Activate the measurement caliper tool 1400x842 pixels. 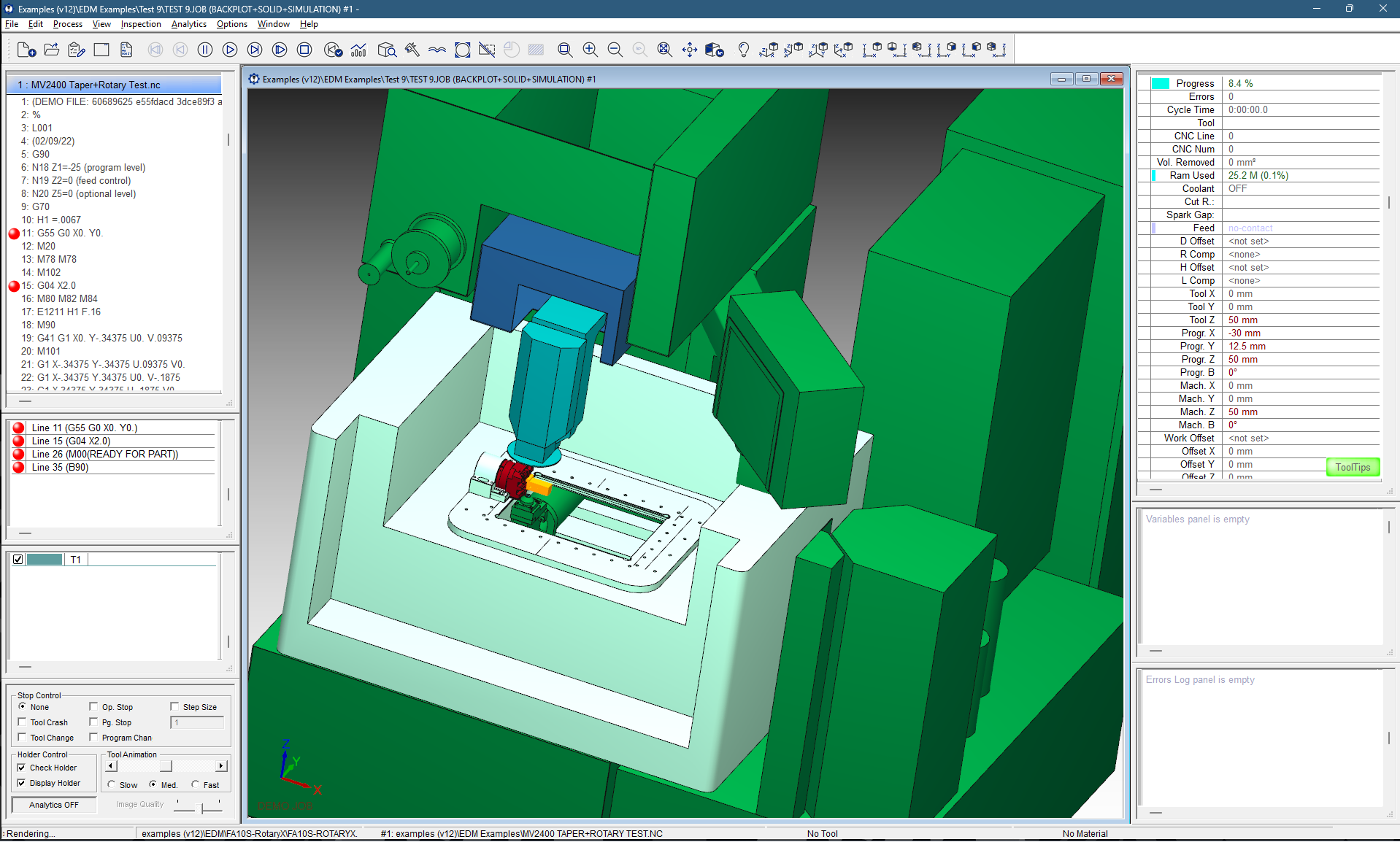[412, 50]
